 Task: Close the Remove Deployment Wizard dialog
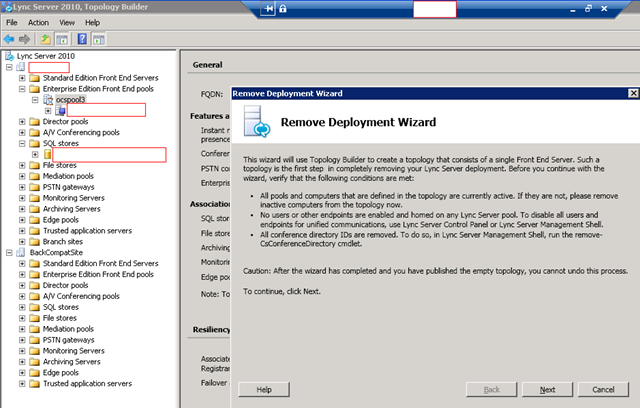click(633, 93)
